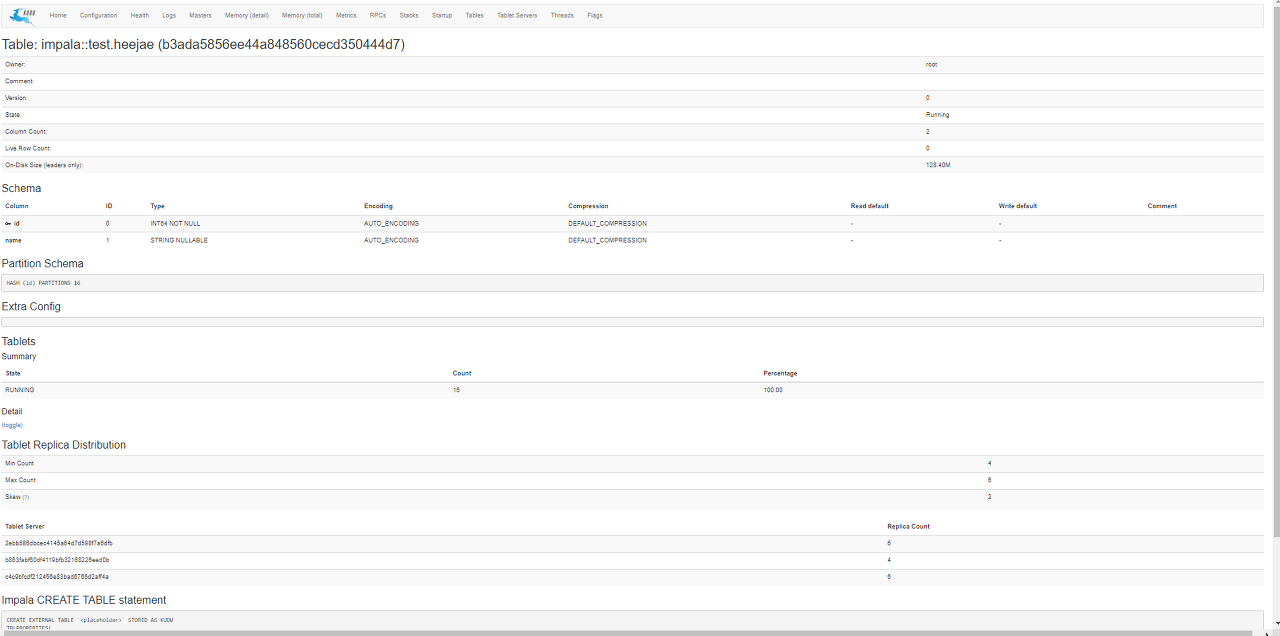Image resolution: width=1280 pixels, height=636 pixels.
Task: View the Threads page
Action: (562, 15)
